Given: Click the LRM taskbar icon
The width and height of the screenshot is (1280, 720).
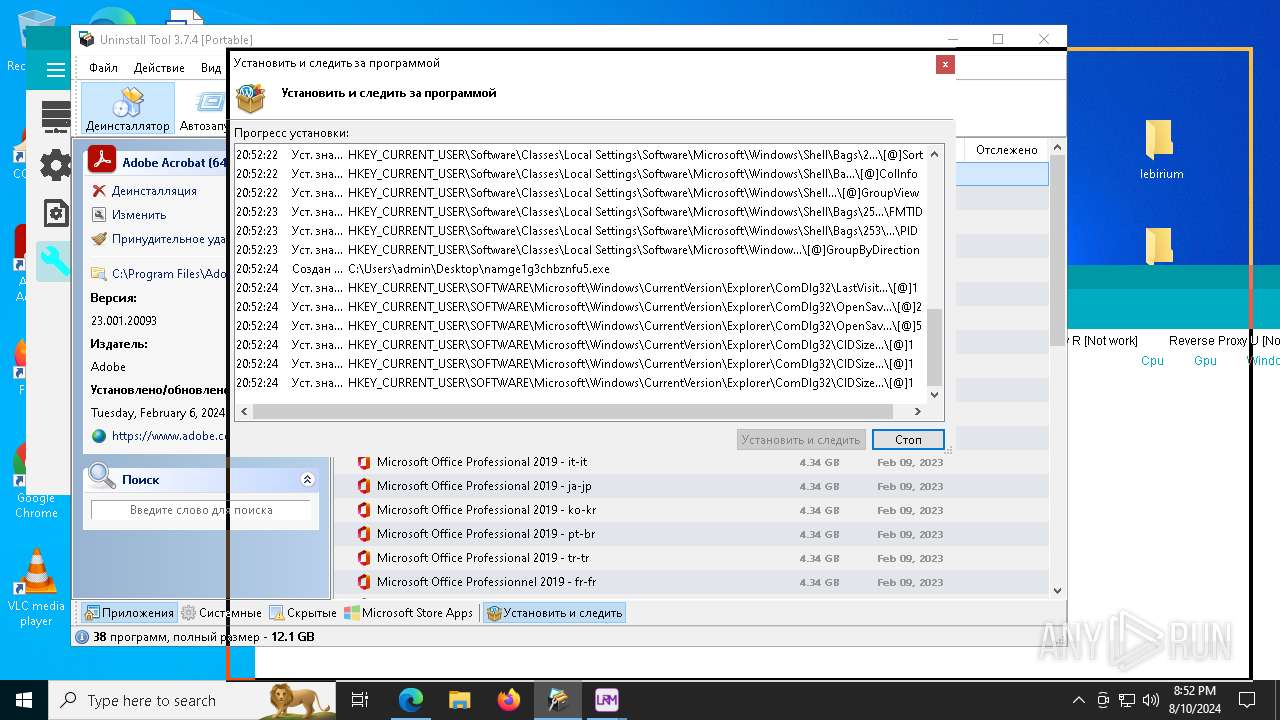Looking at the screenshot, I should tap(606, 700).
